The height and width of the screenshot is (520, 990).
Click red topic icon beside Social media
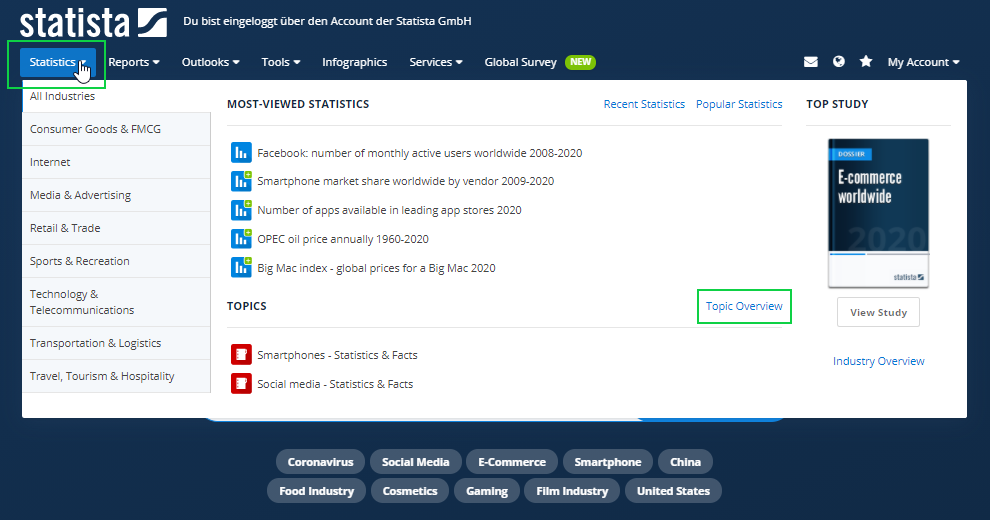241,384
